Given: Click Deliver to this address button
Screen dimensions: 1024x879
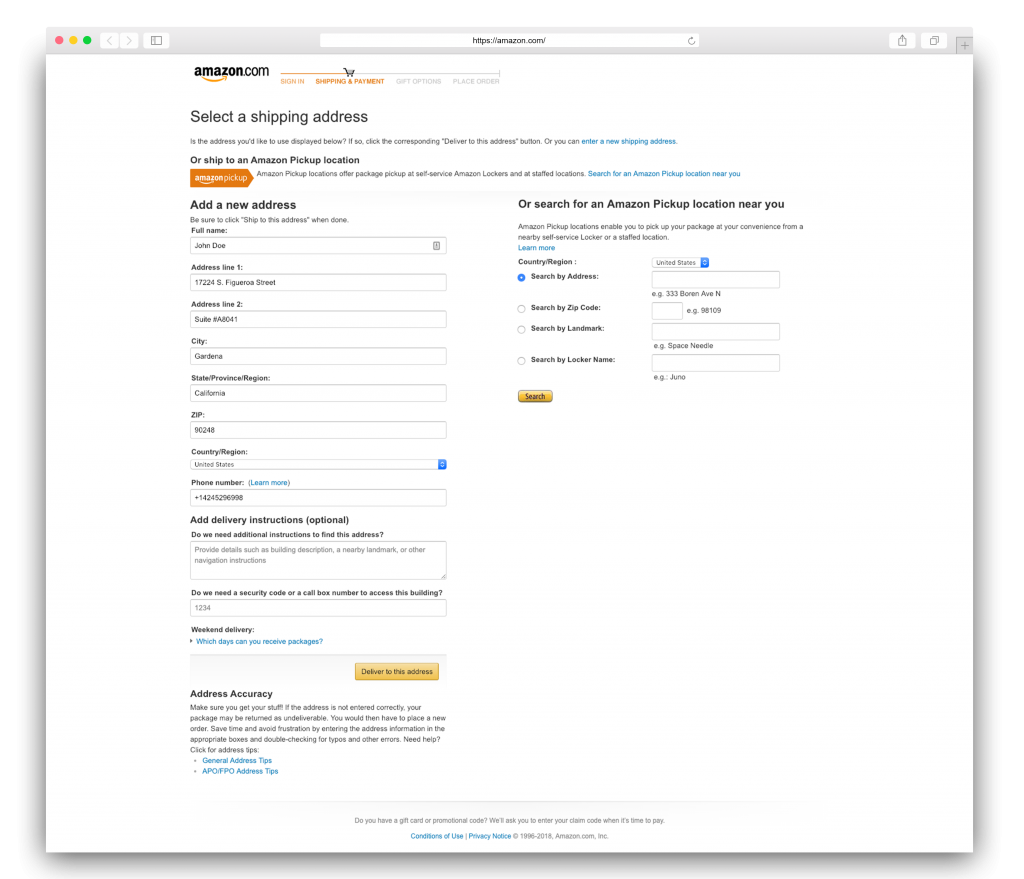Looking at the screenshot, I should point(396,671).
